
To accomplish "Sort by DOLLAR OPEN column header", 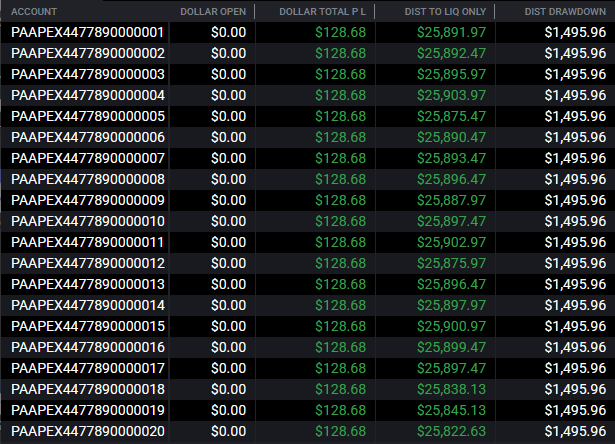I will click(213, 12).
